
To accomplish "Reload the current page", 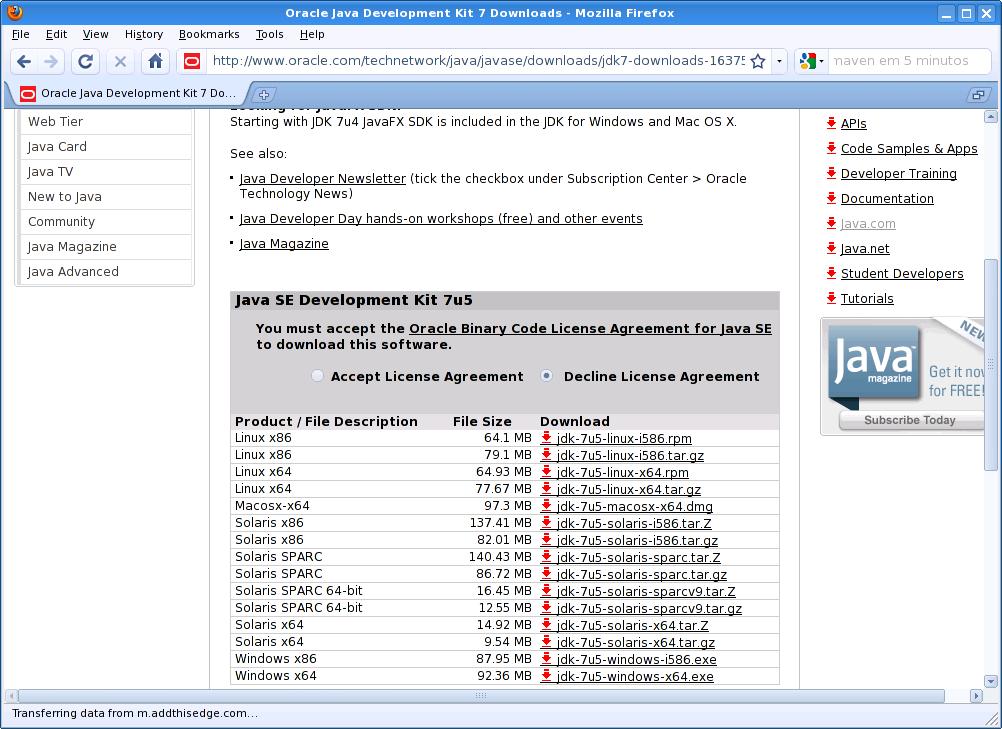I will (x=85, y=61).
